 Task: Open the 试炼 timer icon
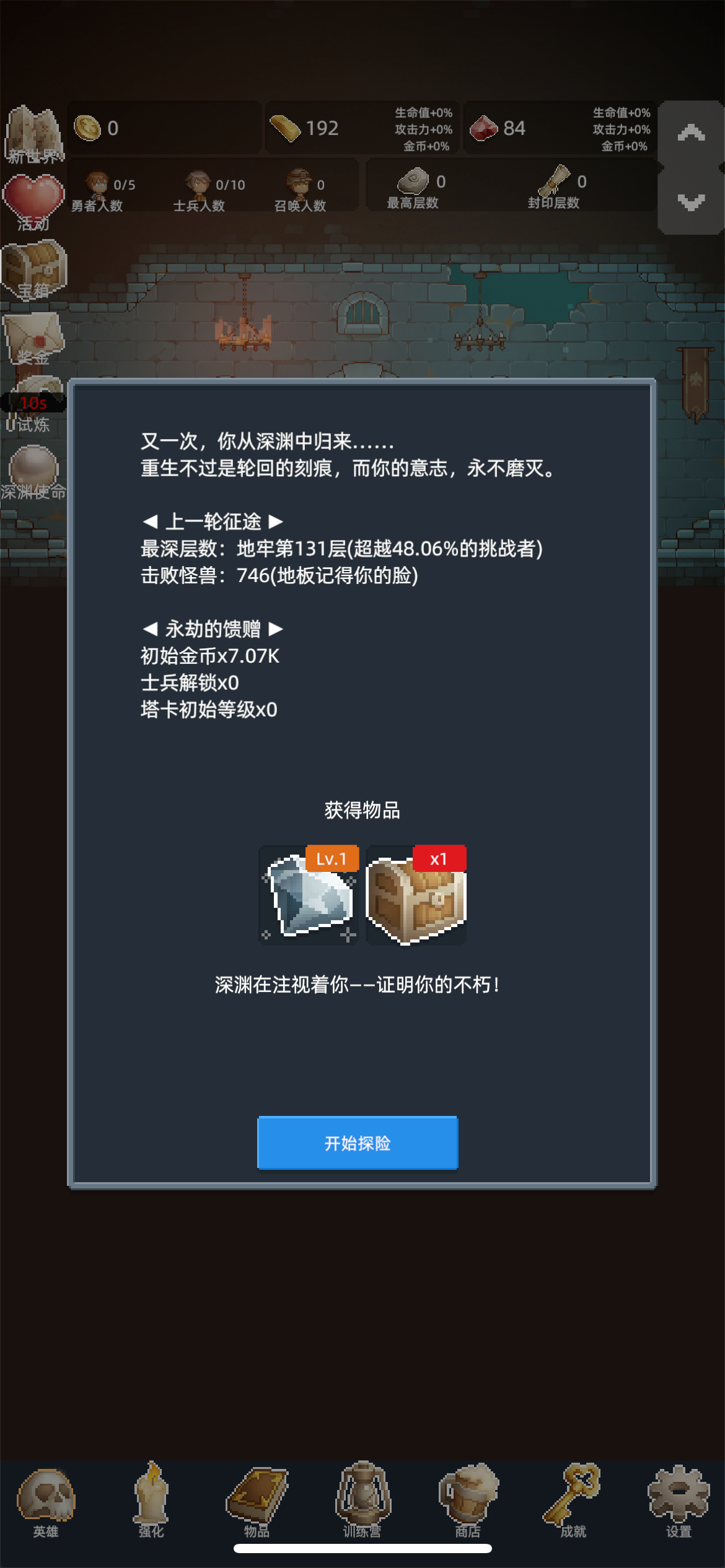click(33, 406)
